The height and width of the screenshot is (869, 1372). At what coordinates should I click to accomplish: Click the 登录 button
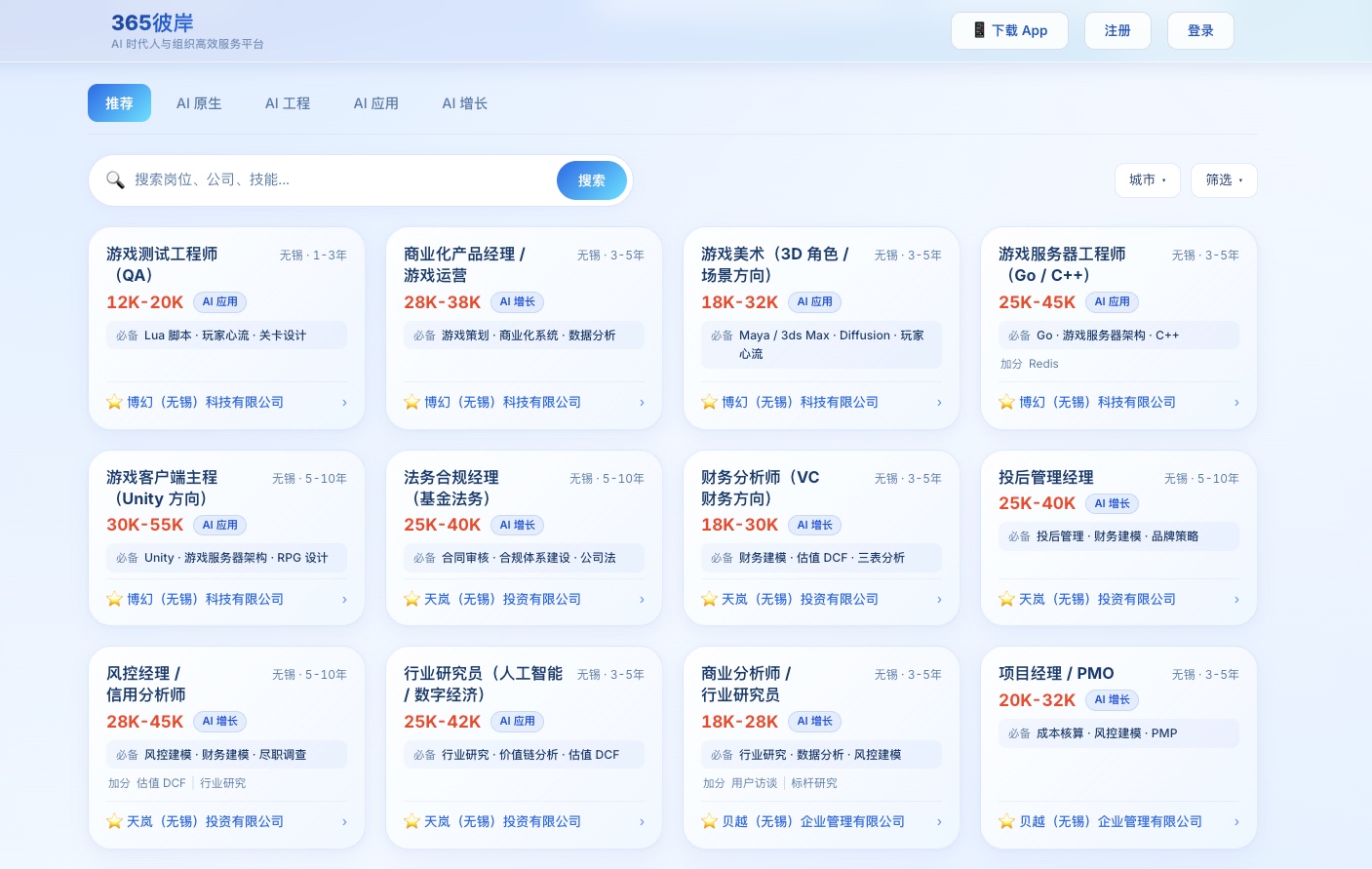1200,30
